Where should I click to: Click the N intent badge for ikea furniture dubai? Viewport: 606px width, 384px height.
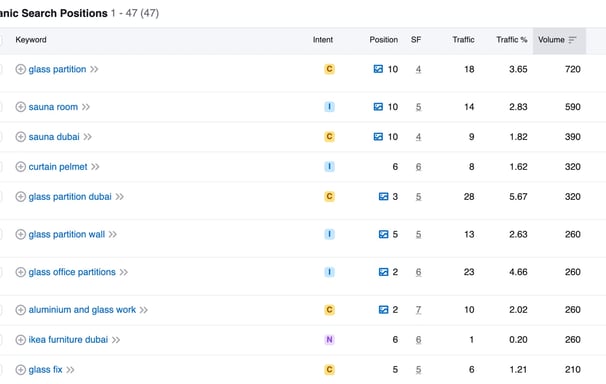coord(329,340)
